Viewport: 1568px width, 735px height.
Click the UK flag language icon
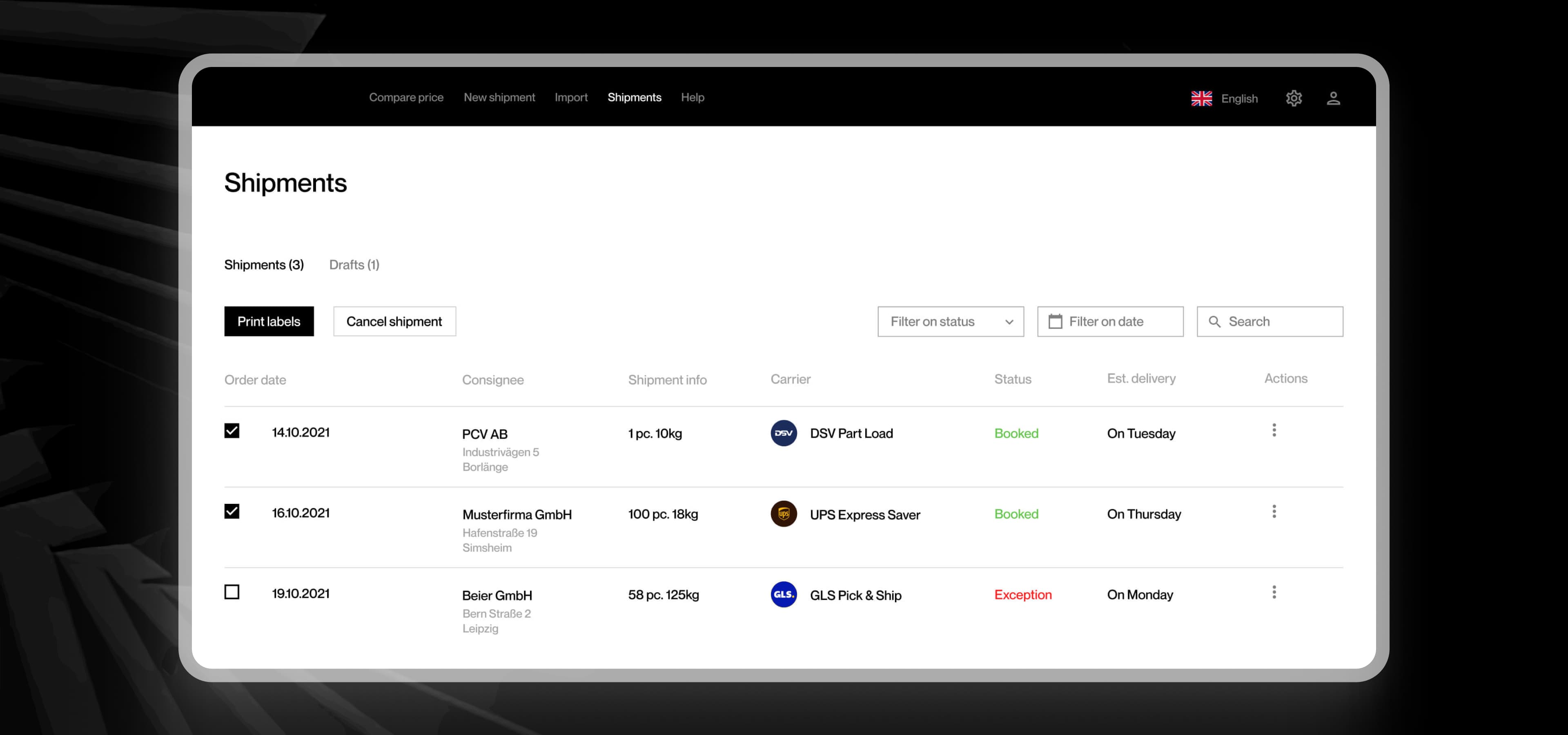click(1202, 98)
